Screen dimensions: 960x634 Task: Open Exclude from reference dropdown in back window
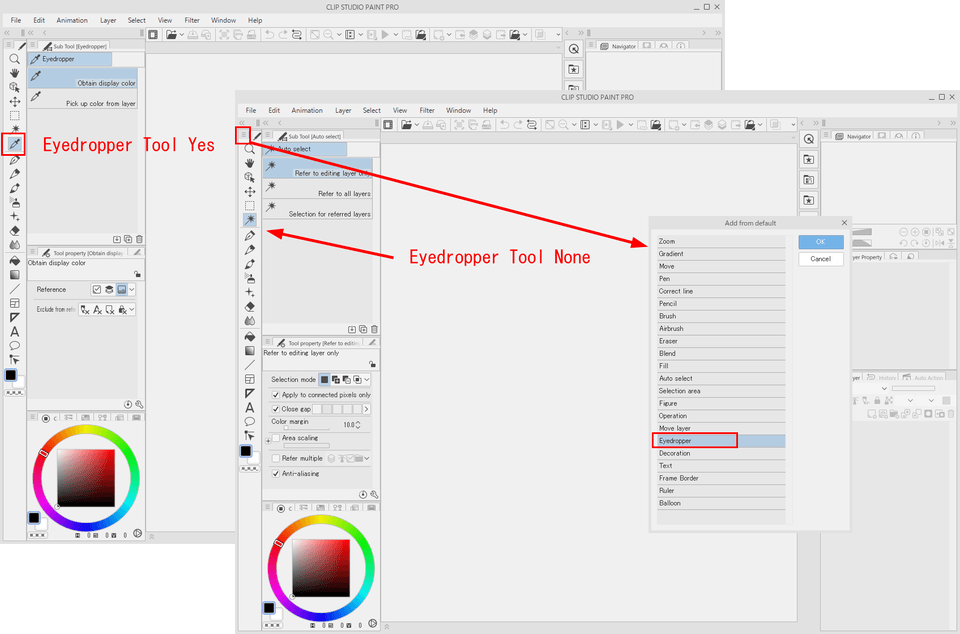132,310
